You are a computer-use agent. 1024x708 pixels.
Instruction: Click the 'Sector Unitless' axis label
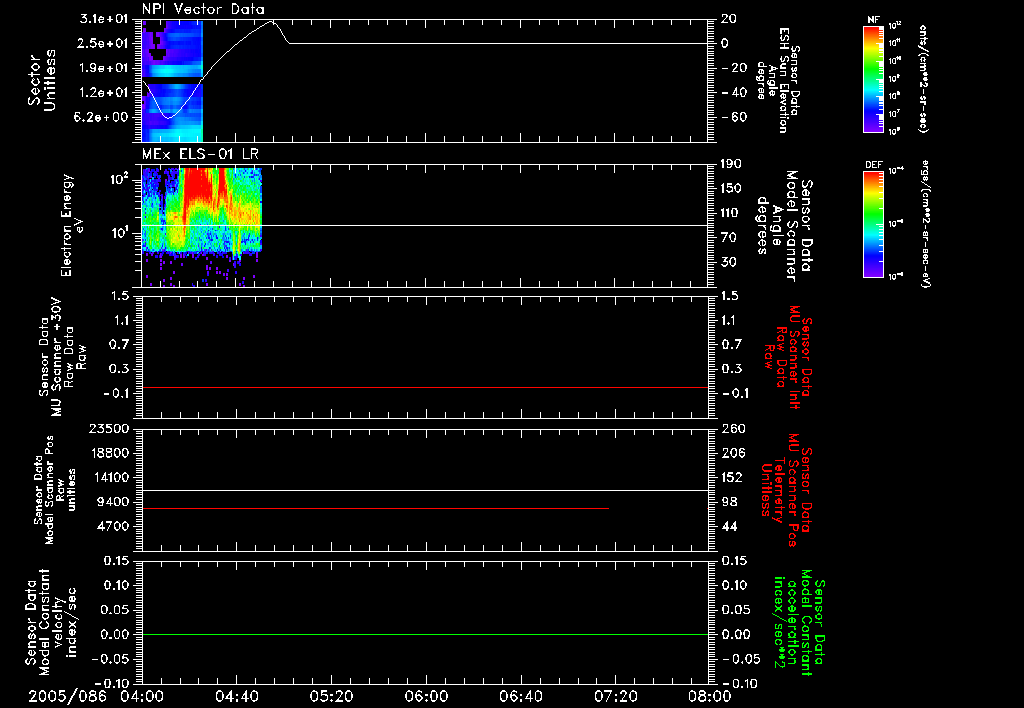coord(41,80)
